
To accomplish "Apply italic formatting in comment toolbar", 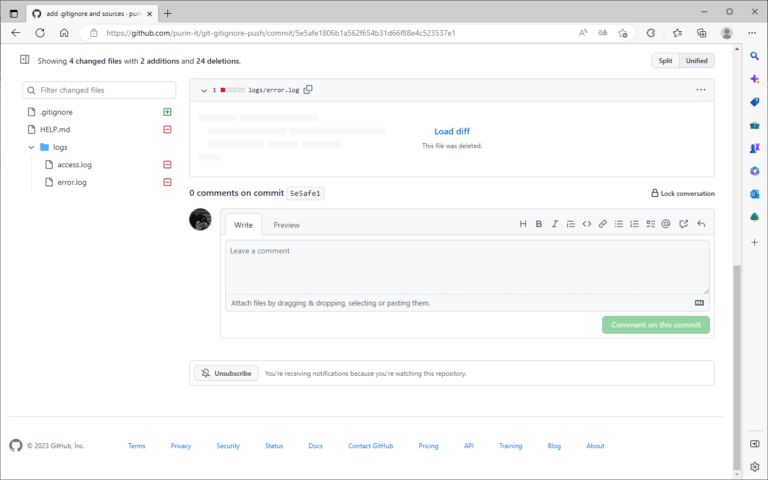I will pos(555,224).
